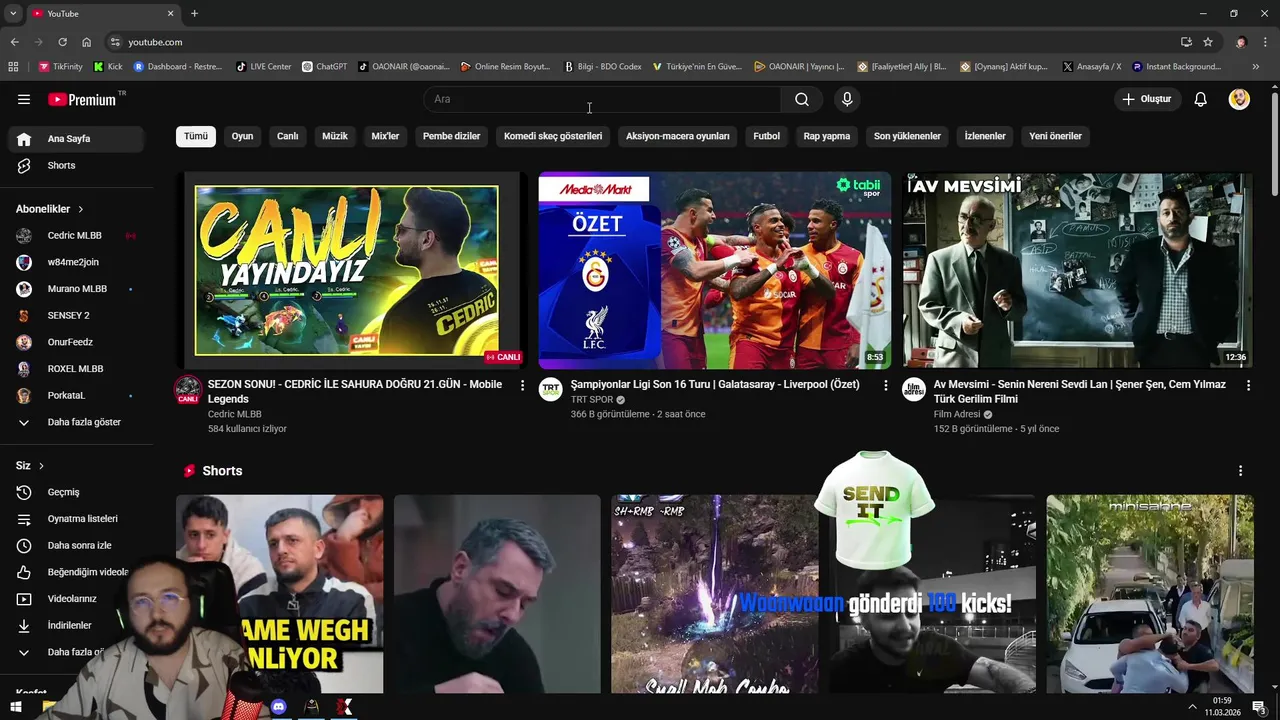Open Galatasaray - Liverpool özet thumbnail
1280x720 pixels.
(715, 270)
